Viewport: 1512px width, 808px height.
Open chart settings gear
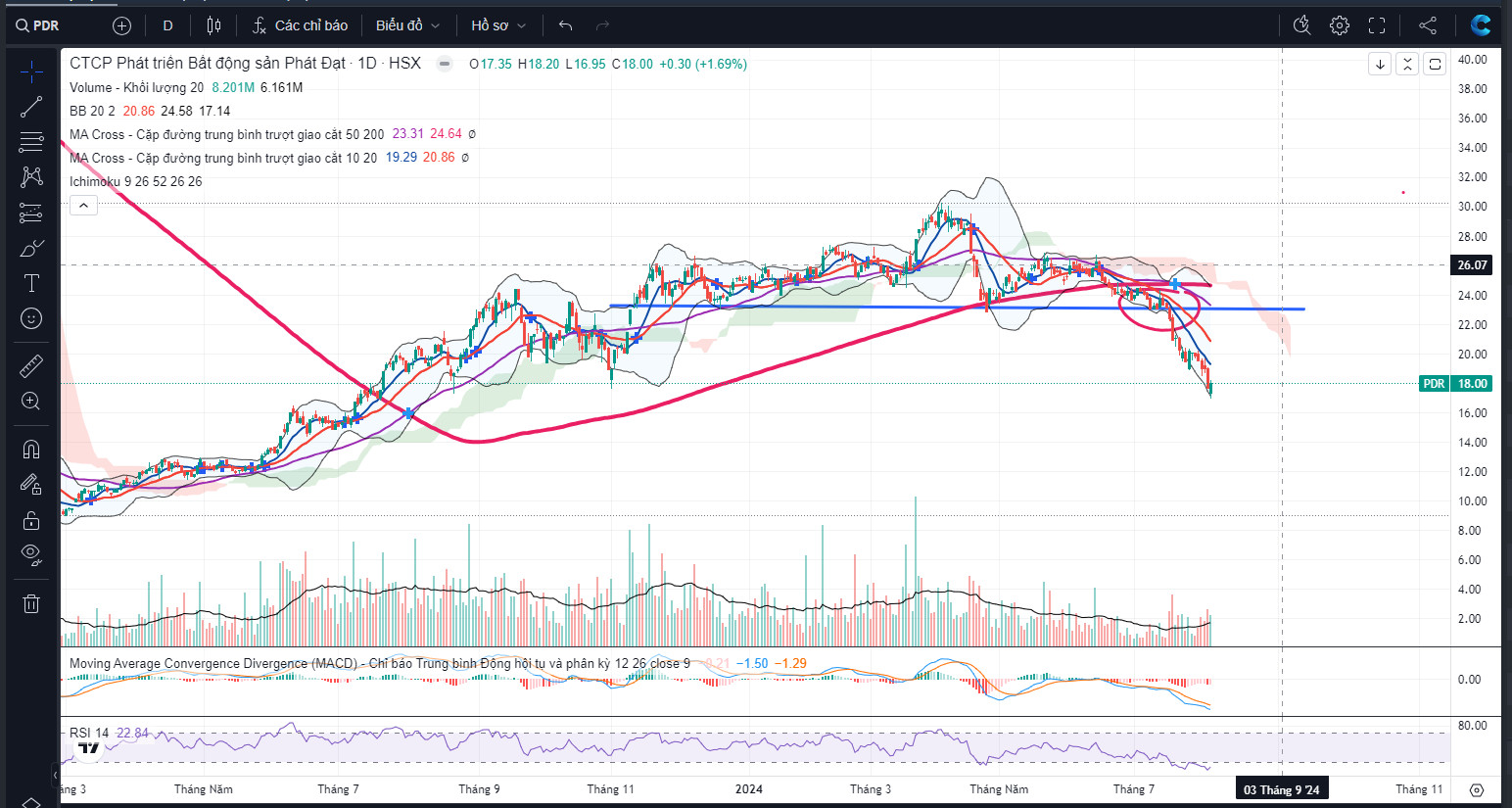point(1340,25)
